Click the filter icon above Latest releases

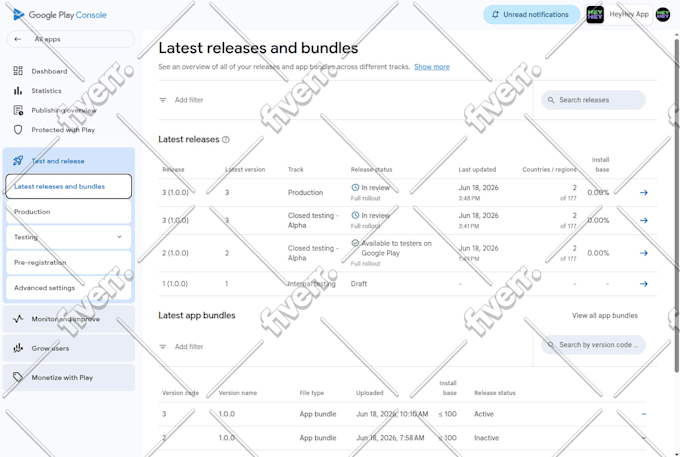coord(163,100)
